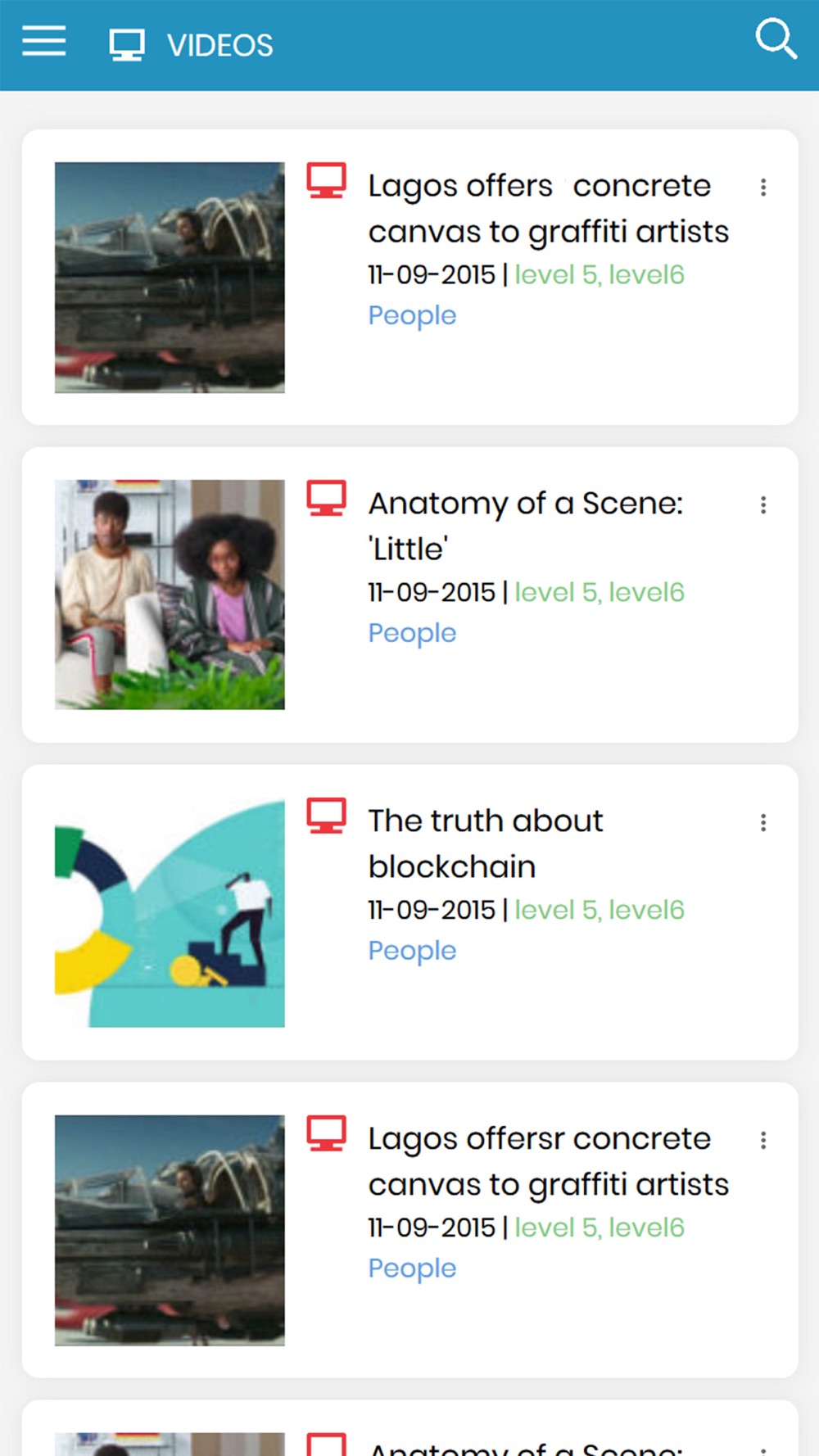Click red video icon on 'Lagos offersr' card

(x=326, y=1133)
